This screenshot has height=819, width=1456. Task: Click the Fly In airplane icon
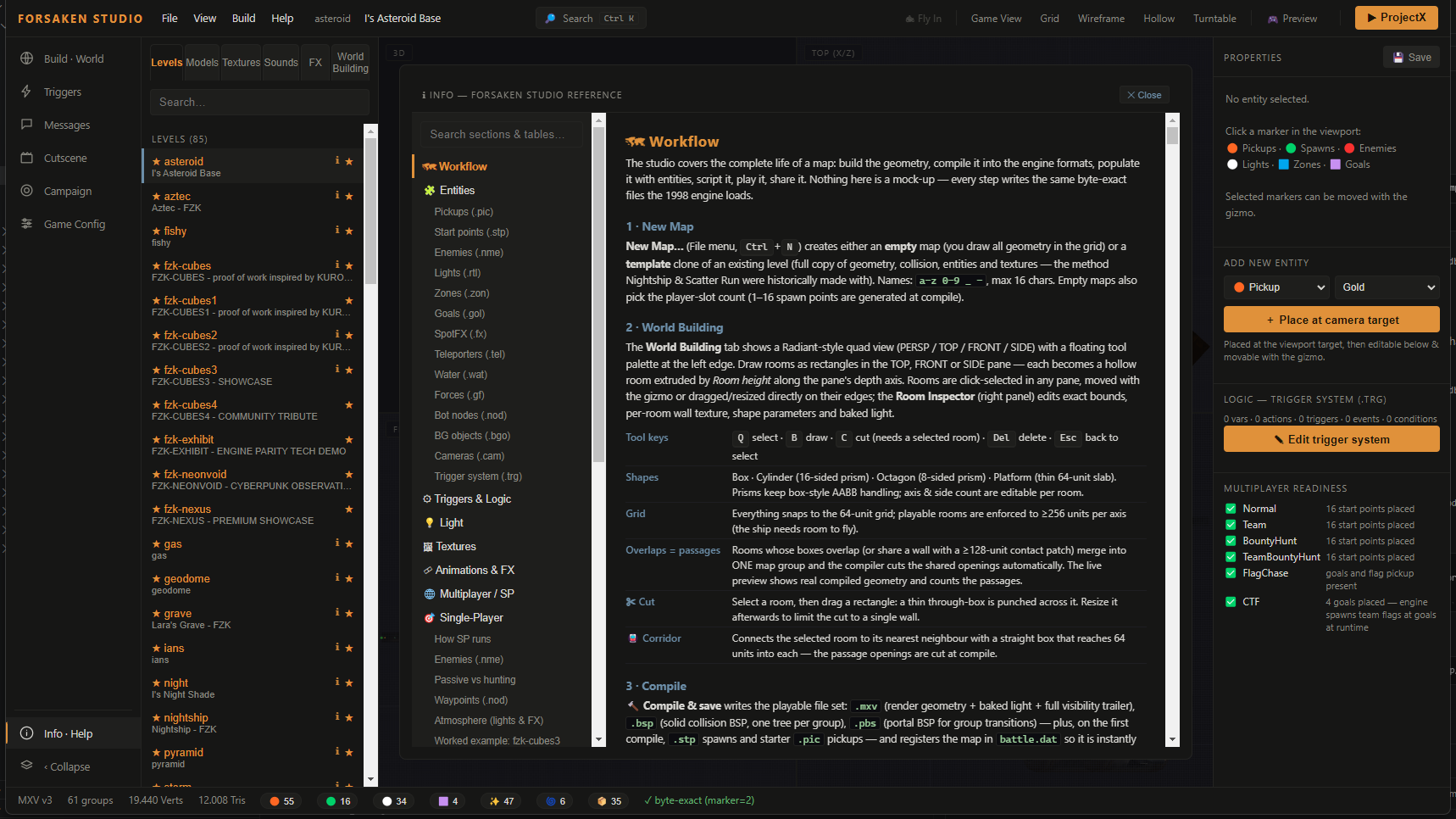pos(910,19)
